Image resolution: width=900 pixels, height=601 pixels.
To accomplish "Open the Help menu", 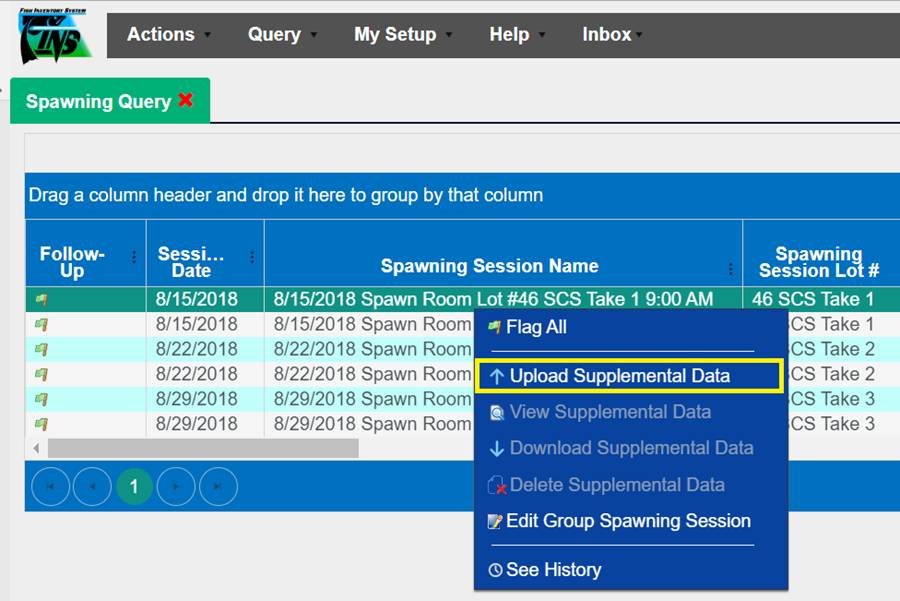I will coord(516,34).
